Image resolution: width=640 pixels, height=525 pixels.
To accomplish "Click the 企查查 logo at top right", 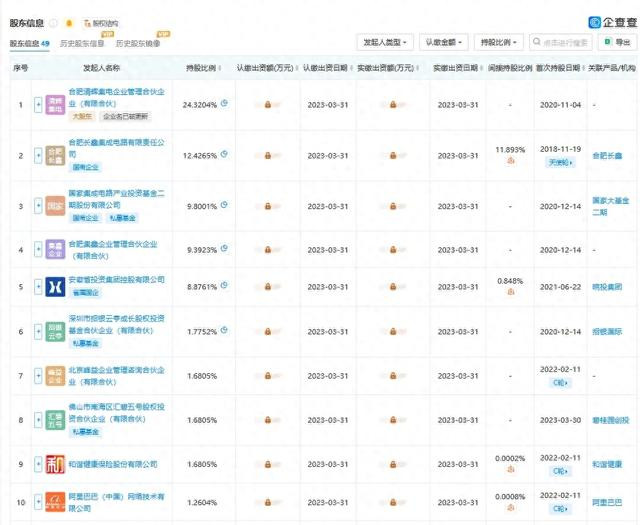I will [x=612, y=22].
